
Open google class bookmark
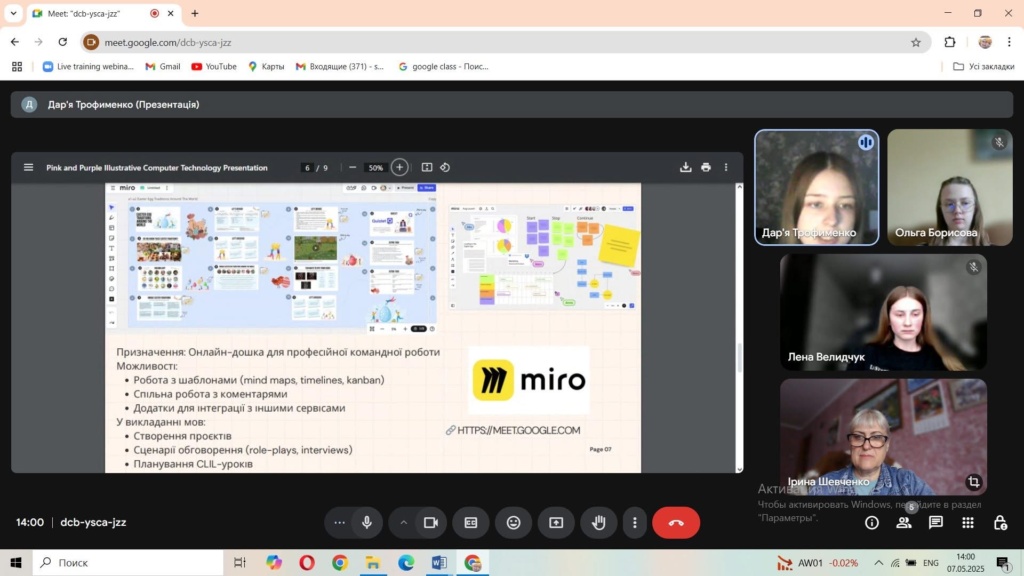443,67
